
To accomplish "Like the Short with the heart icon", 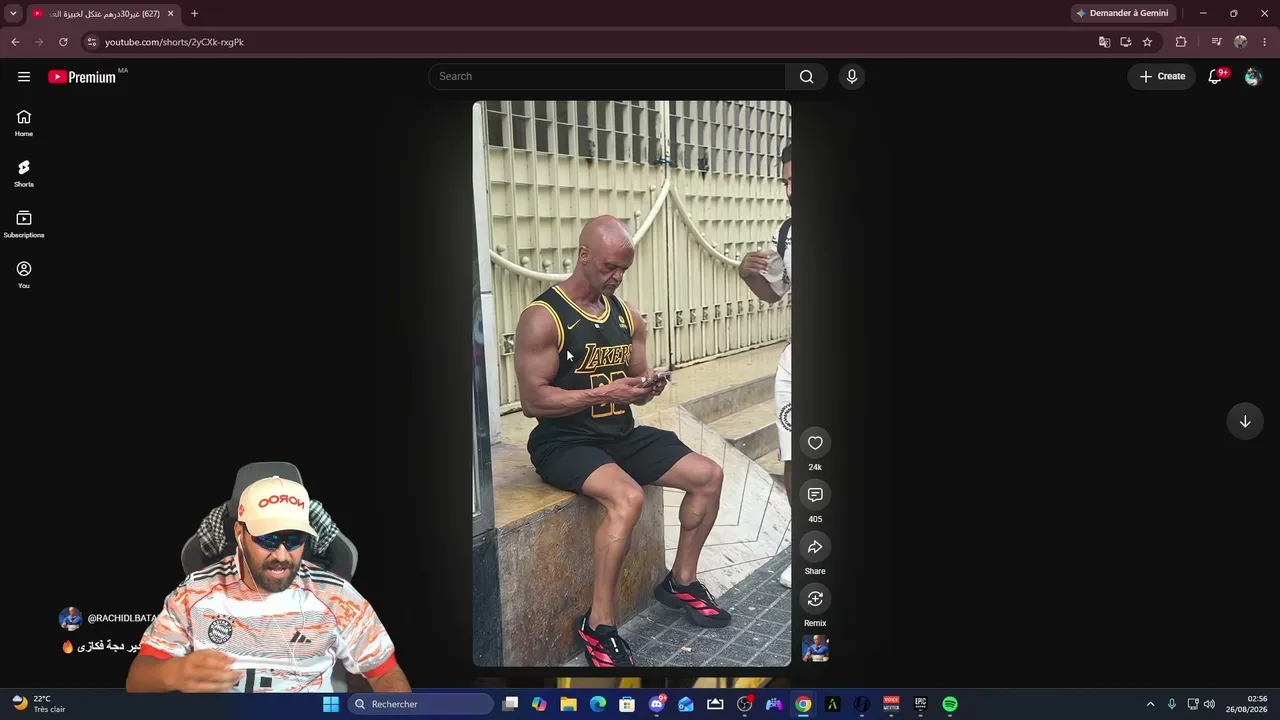I will (x=815, y=443).
